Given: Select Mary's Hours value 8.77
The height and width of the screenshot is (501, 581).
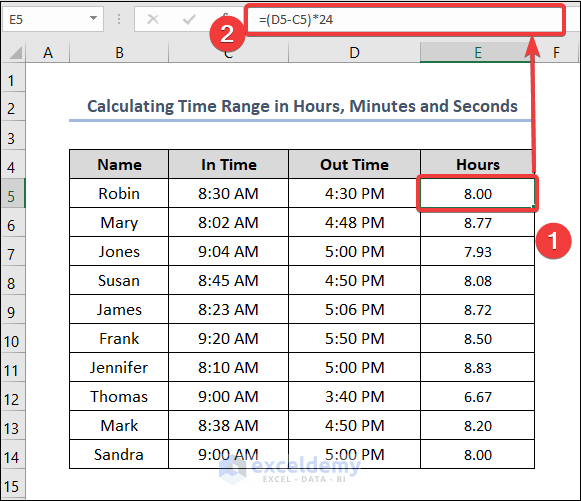Looking at the screenshot, I should 477,222.
